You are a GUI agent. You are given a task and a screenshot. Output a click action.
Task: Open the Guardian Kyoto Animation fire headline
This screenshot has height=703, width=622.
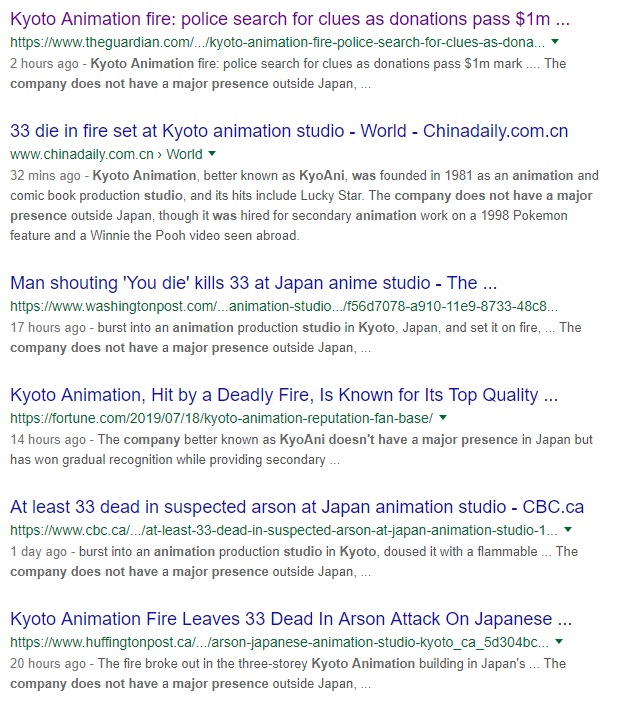290,19
